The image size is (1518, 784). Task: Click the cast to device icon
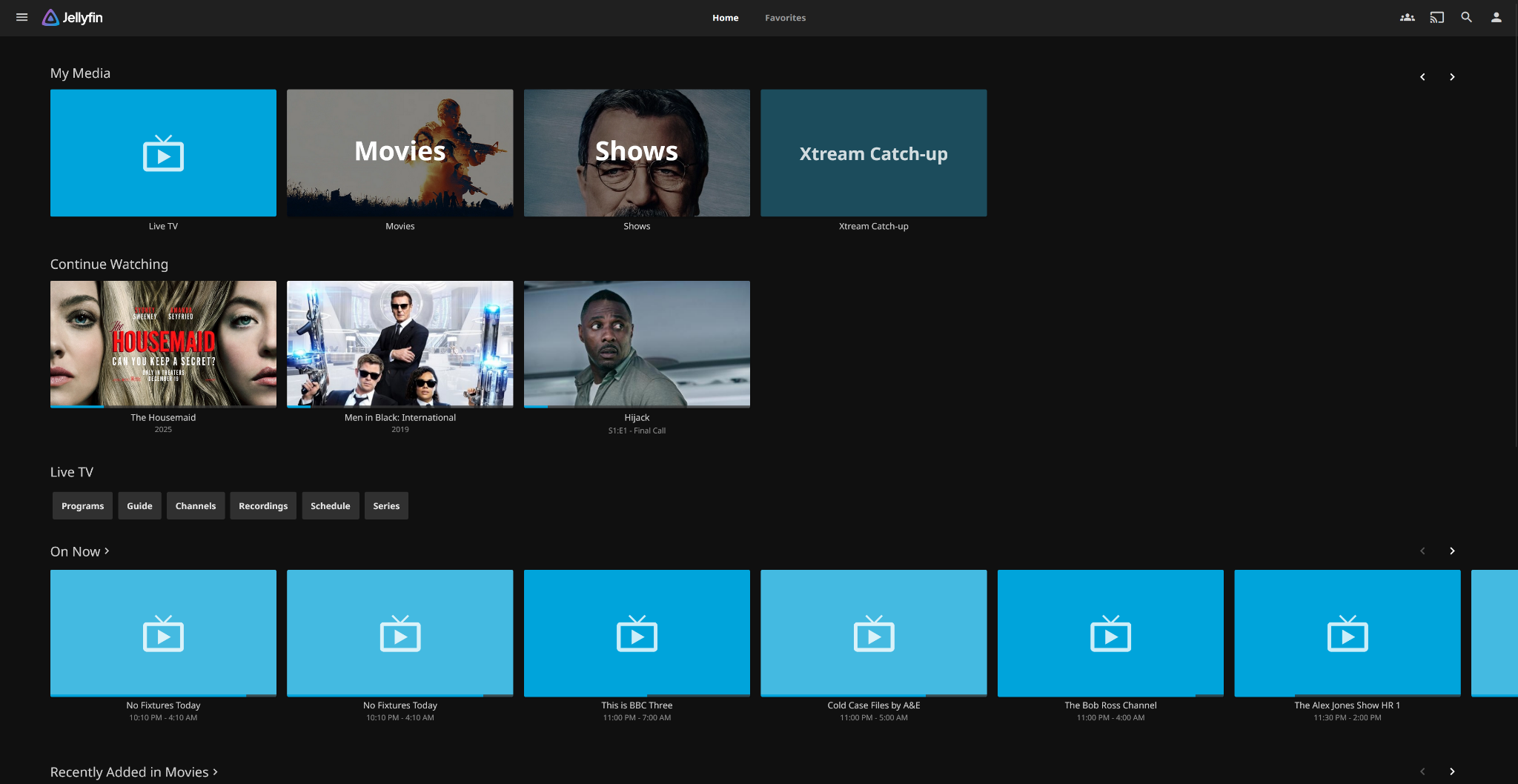[x=1436, y=16]
